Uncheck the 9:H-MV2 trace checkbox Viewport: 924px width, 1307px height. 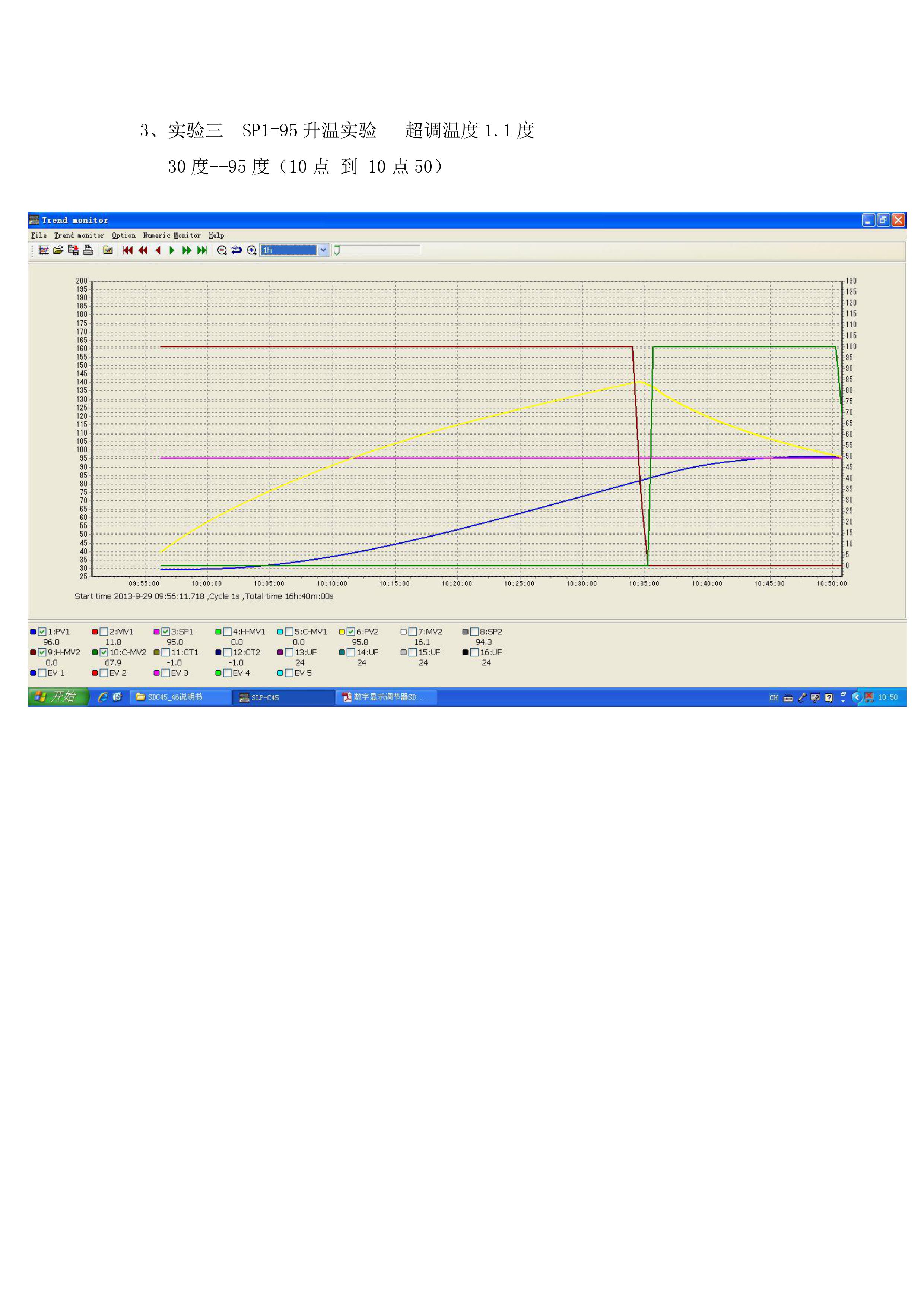[x=42, y=652]
